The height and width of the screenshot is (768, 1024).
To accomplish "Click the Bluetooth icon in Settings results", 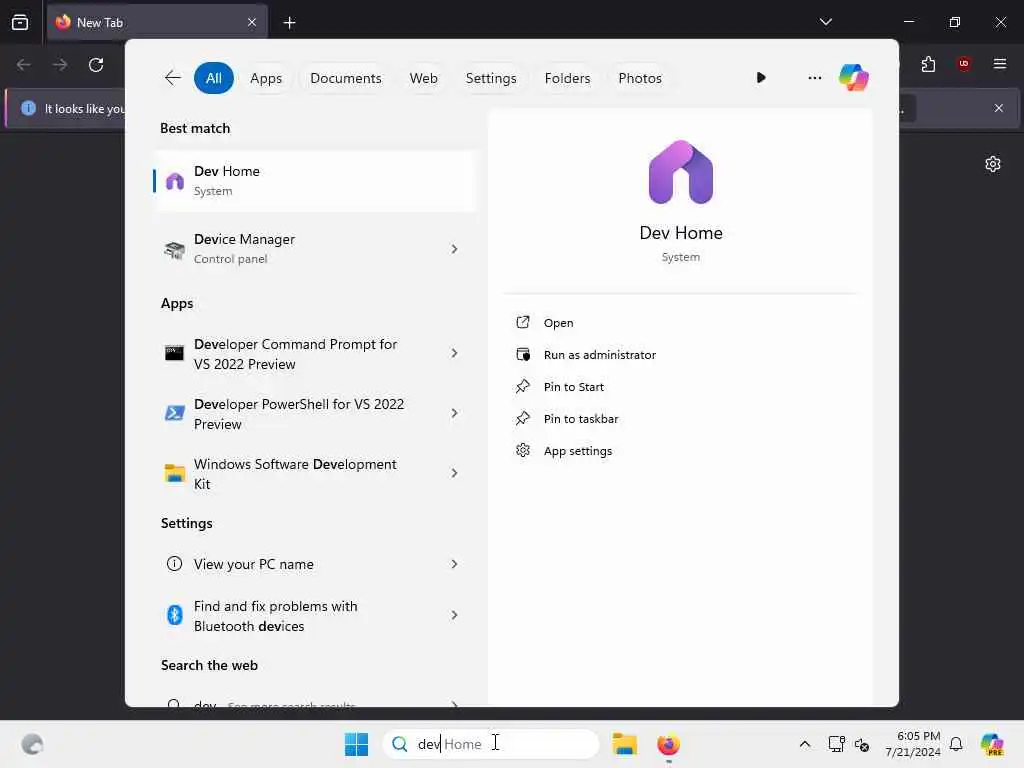I will click(x=174, y=615).
